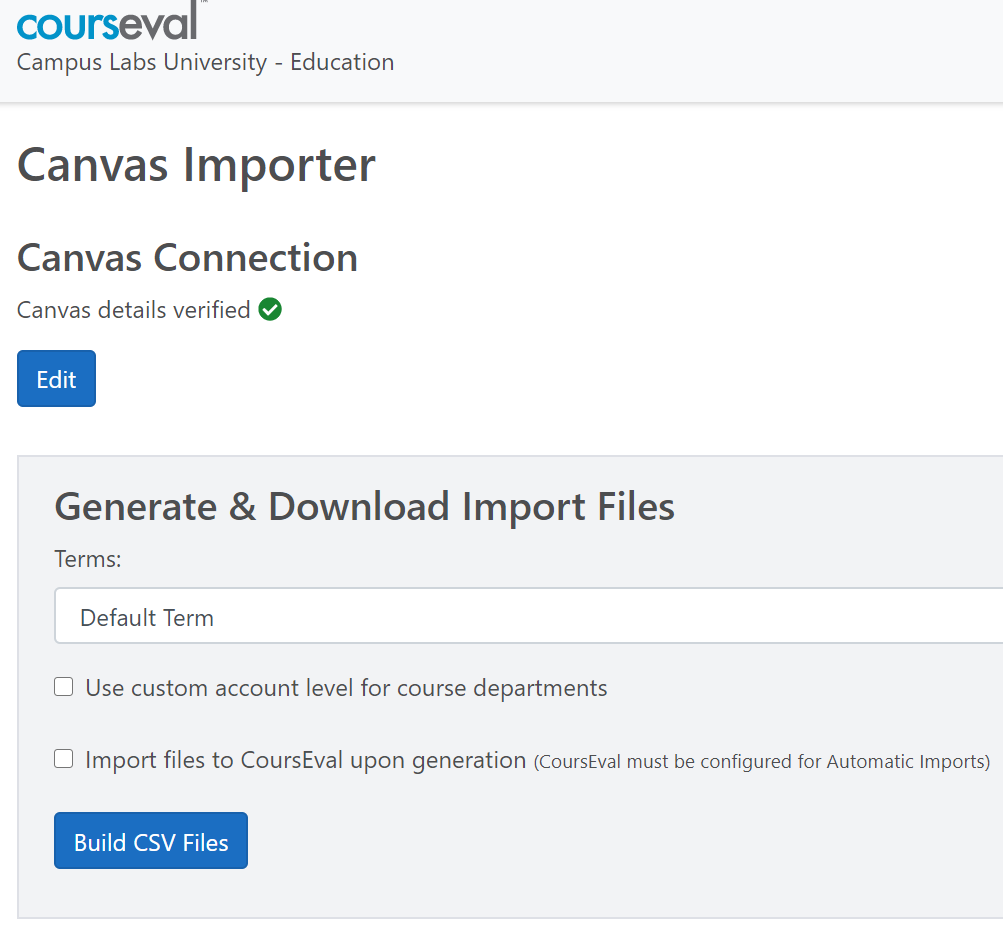Viewport: 1003px width, 935px height.
Task: Click the Terms: label
Action: click(x=88, y=560)
